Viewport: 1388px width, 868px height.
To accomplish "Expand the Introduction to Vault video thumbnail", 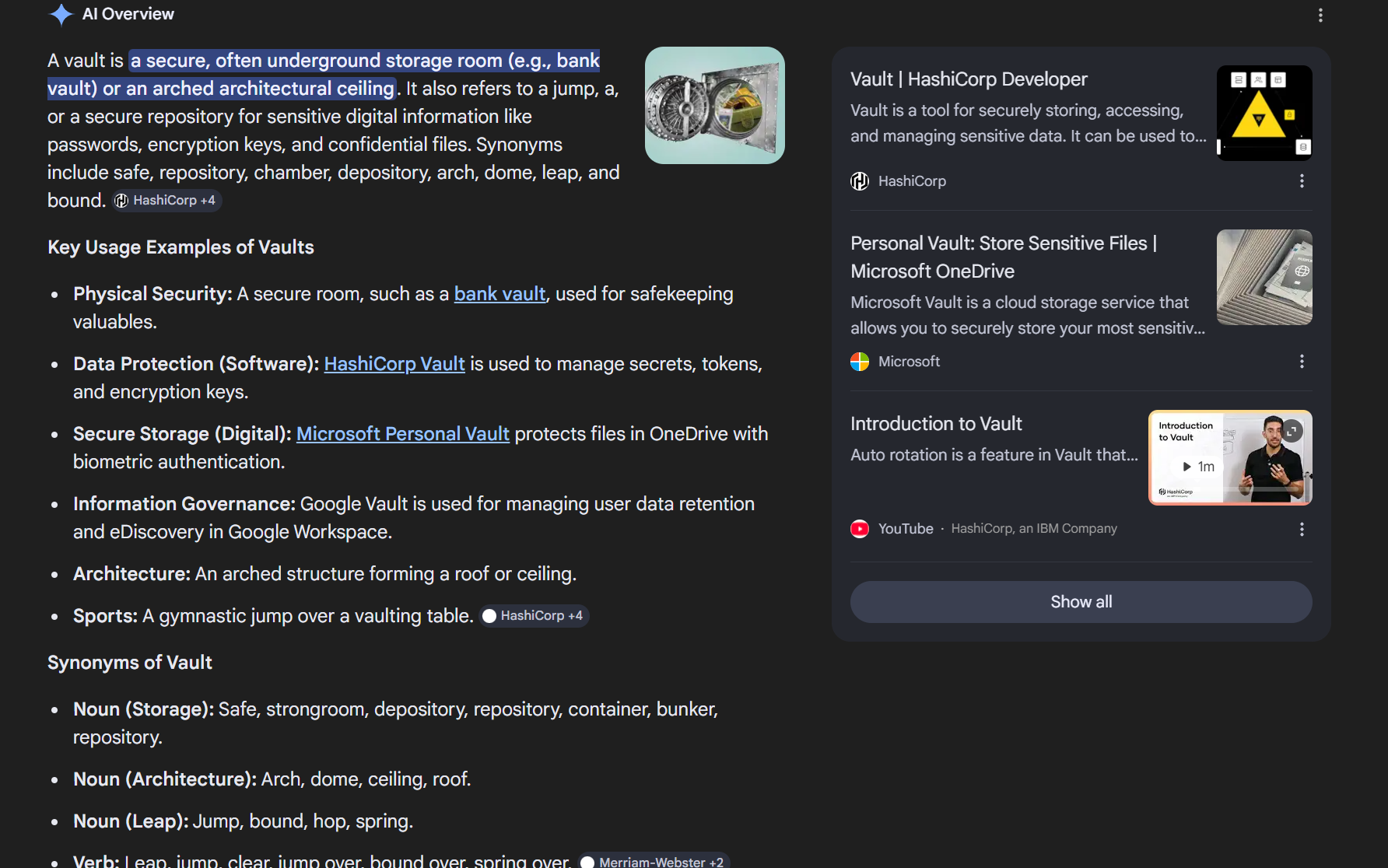I will (1292, 431).
